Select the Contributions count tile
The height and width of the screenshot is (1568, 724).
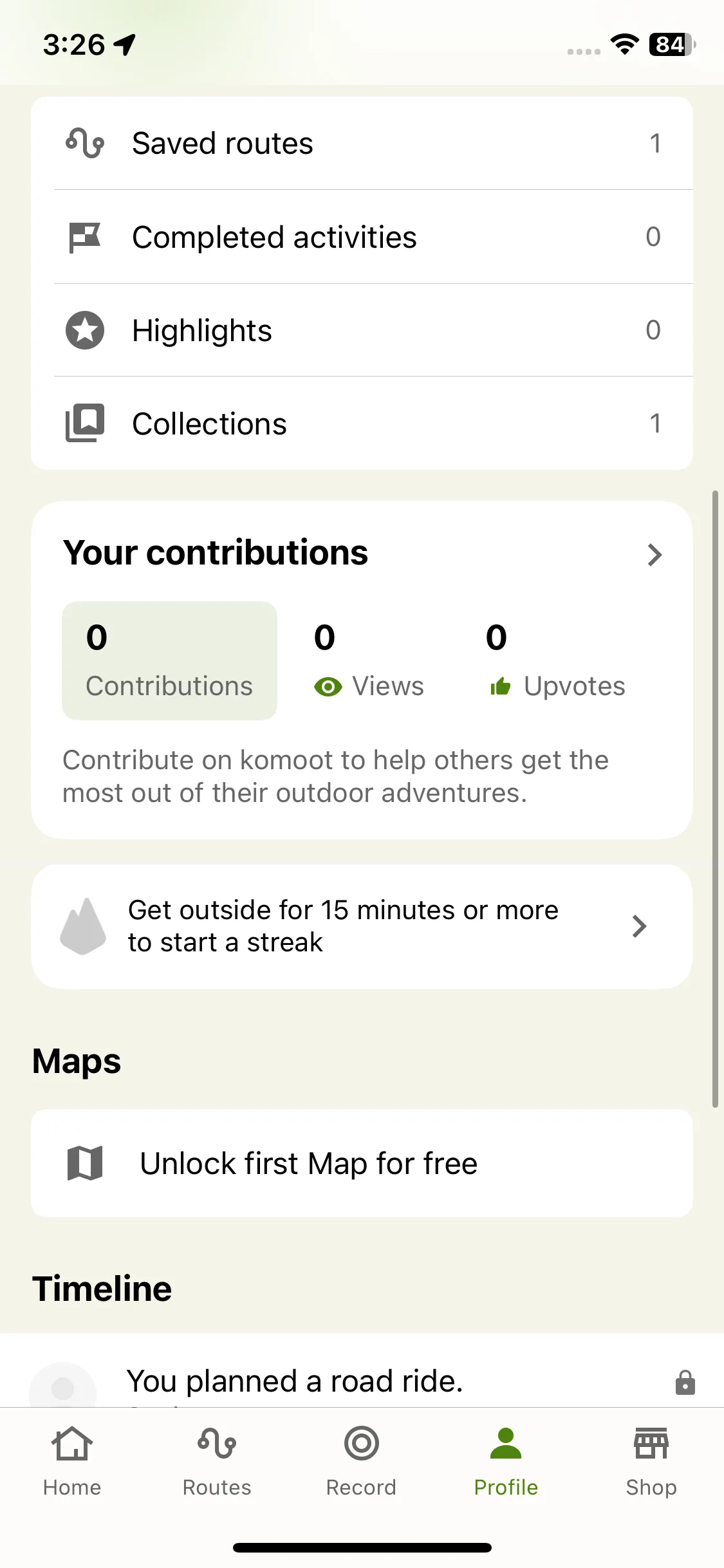[x=169, y=660]
